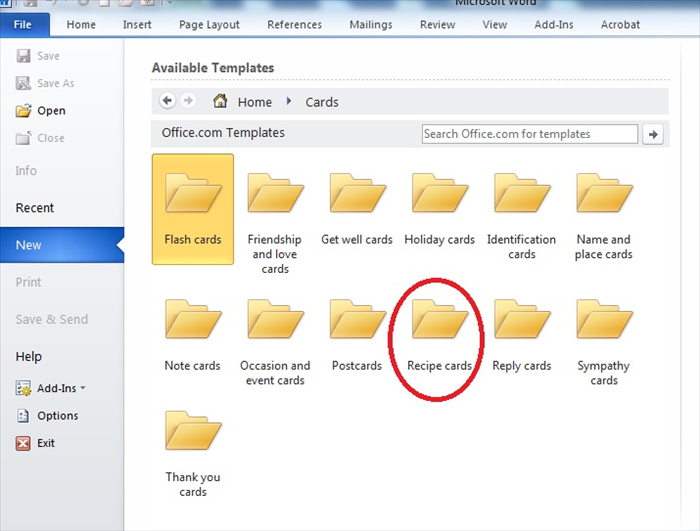Switch to the Mailings tab

pos(371,25)
